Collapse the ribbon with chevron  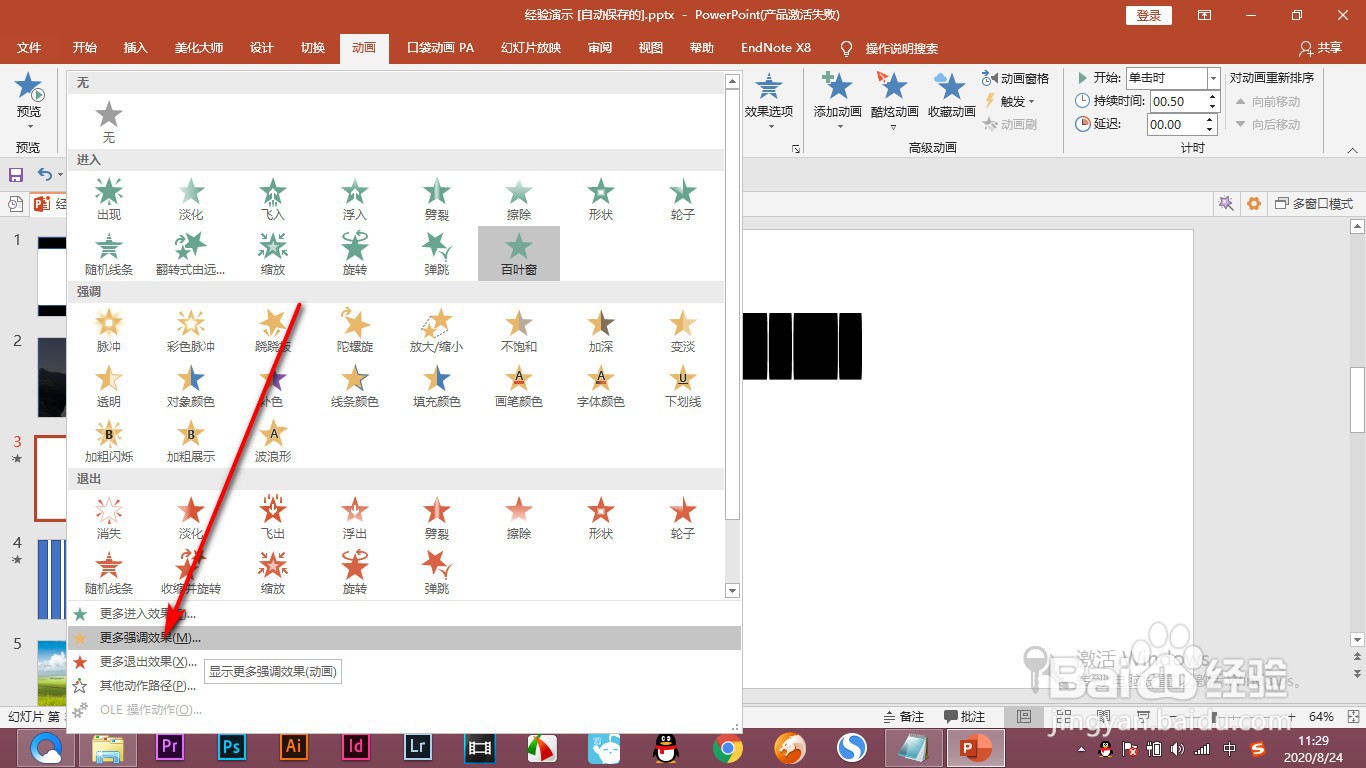pyautogui.click(x=1352, y=150)
